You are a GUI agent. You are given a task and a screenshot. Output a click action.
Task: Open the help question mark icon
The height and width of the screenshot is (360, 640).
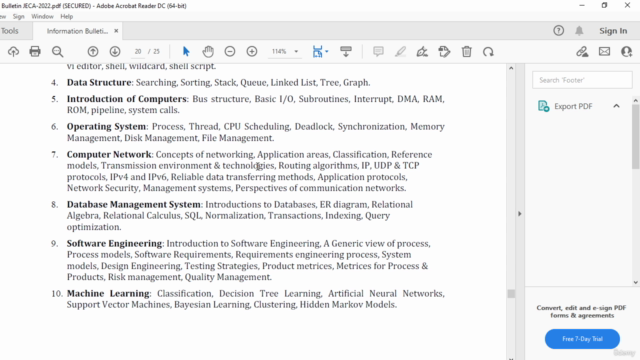[x=558, y=31]
